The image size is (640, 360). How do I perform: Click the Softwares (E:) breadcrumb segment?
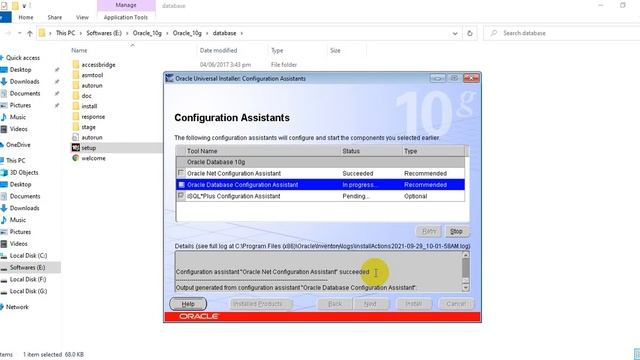pyautogui.click(x=104, y=33)
